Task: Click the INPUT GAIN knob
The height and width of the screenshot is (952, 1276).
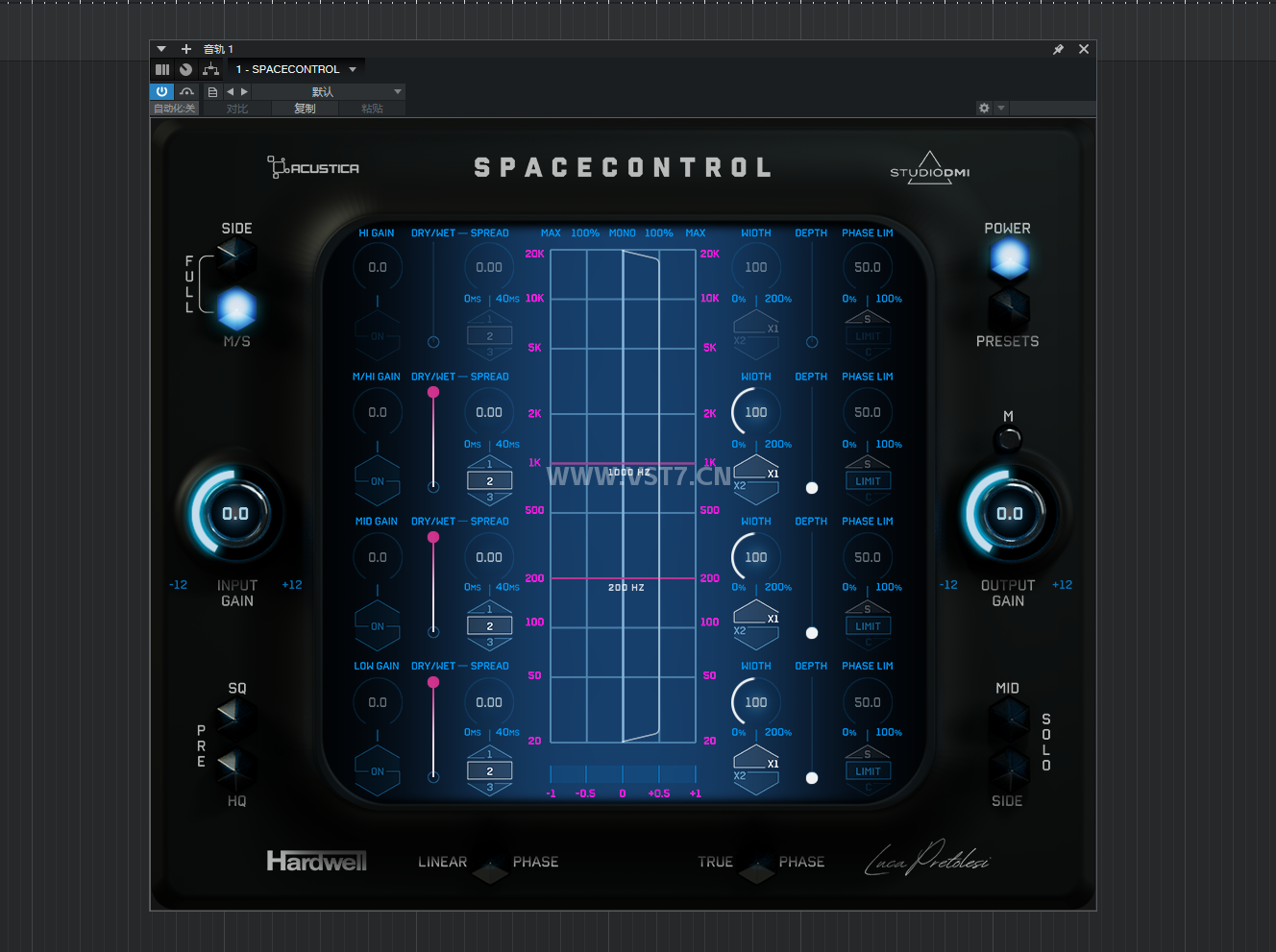Action: click(235, 514)
